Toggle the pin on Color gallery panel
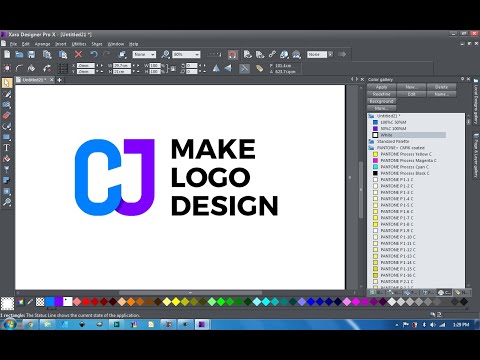480x360 pixels. [x=462, y=79]
